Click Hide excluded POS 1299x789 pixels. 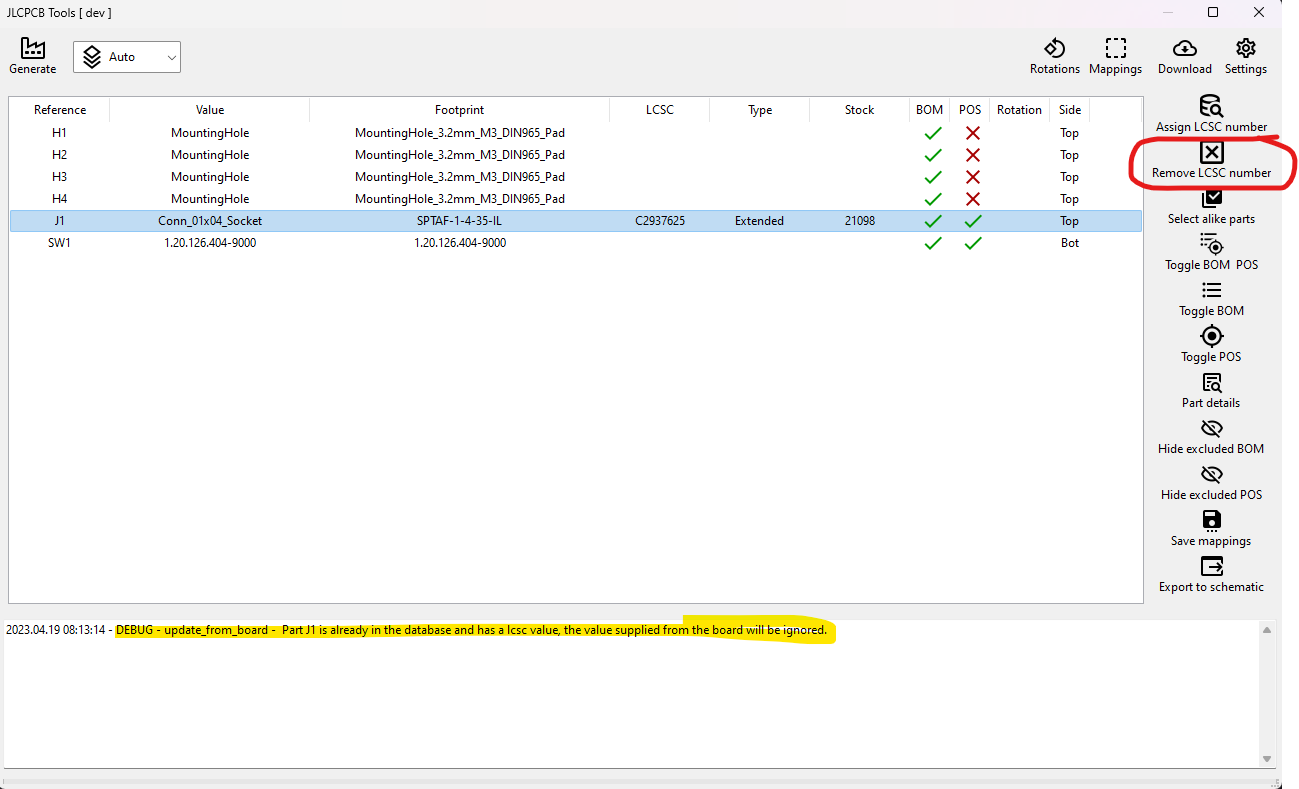coord(1210,482)
